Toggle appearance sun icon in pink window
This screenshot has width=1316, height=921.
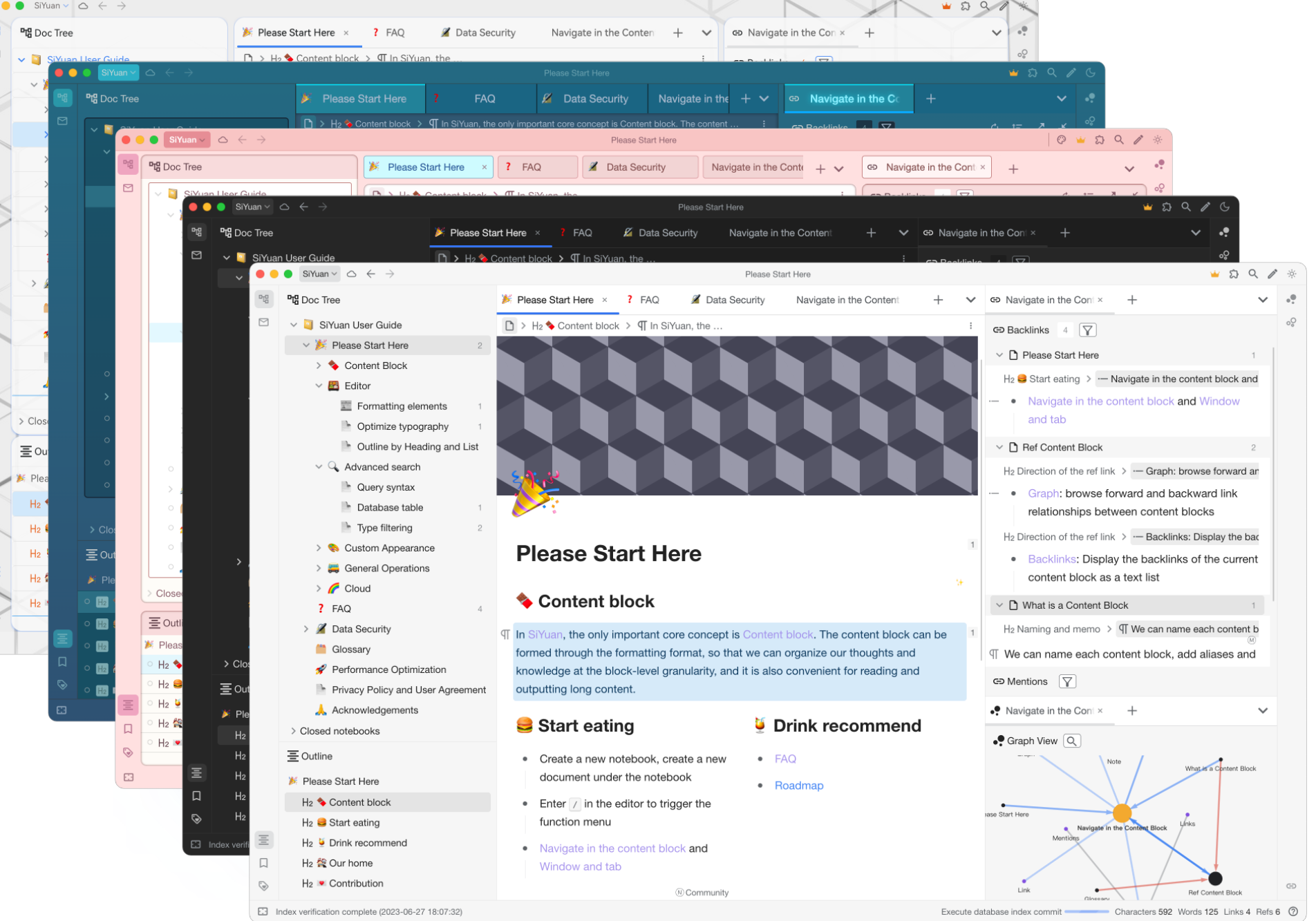1158,140
